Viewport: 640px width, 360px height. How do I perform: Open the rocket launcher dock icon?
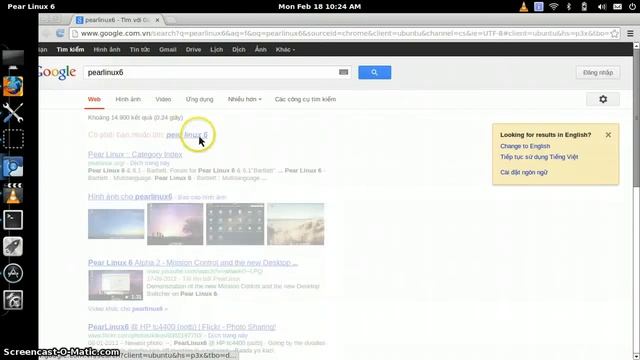point(13,247)
